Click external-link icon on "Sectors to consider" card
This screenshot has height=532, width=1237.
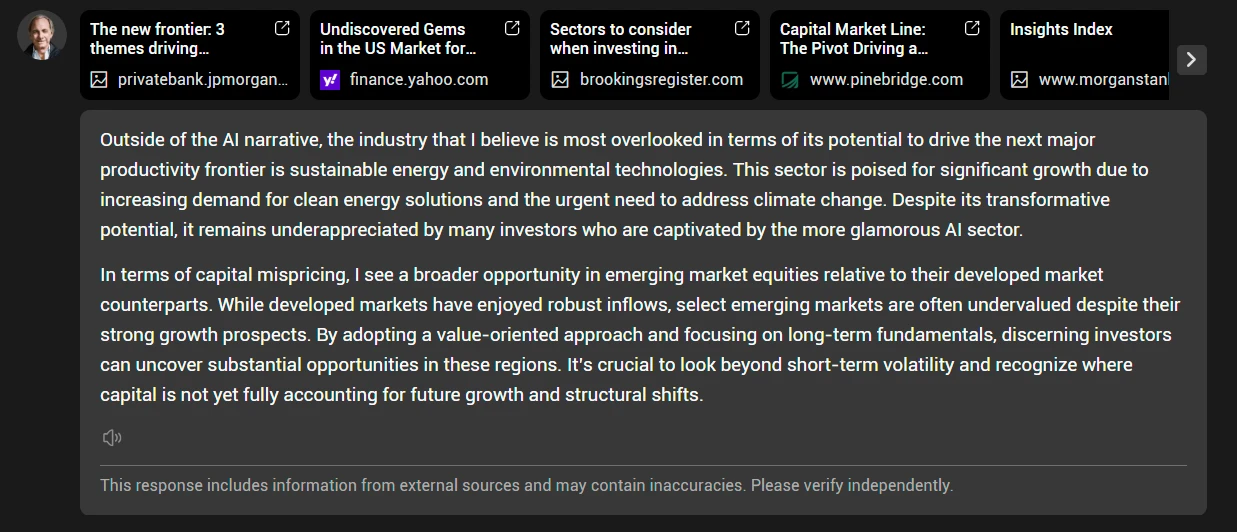tap(742, 29)
